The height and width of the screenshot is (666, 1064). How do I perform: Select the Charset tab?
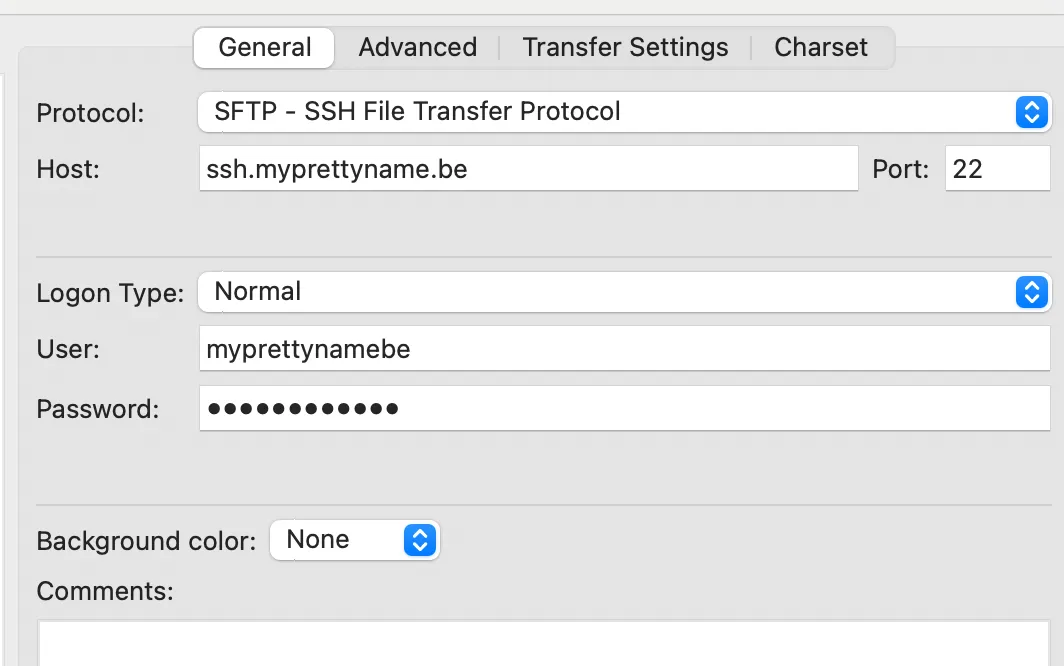click(x=820, y=47)
